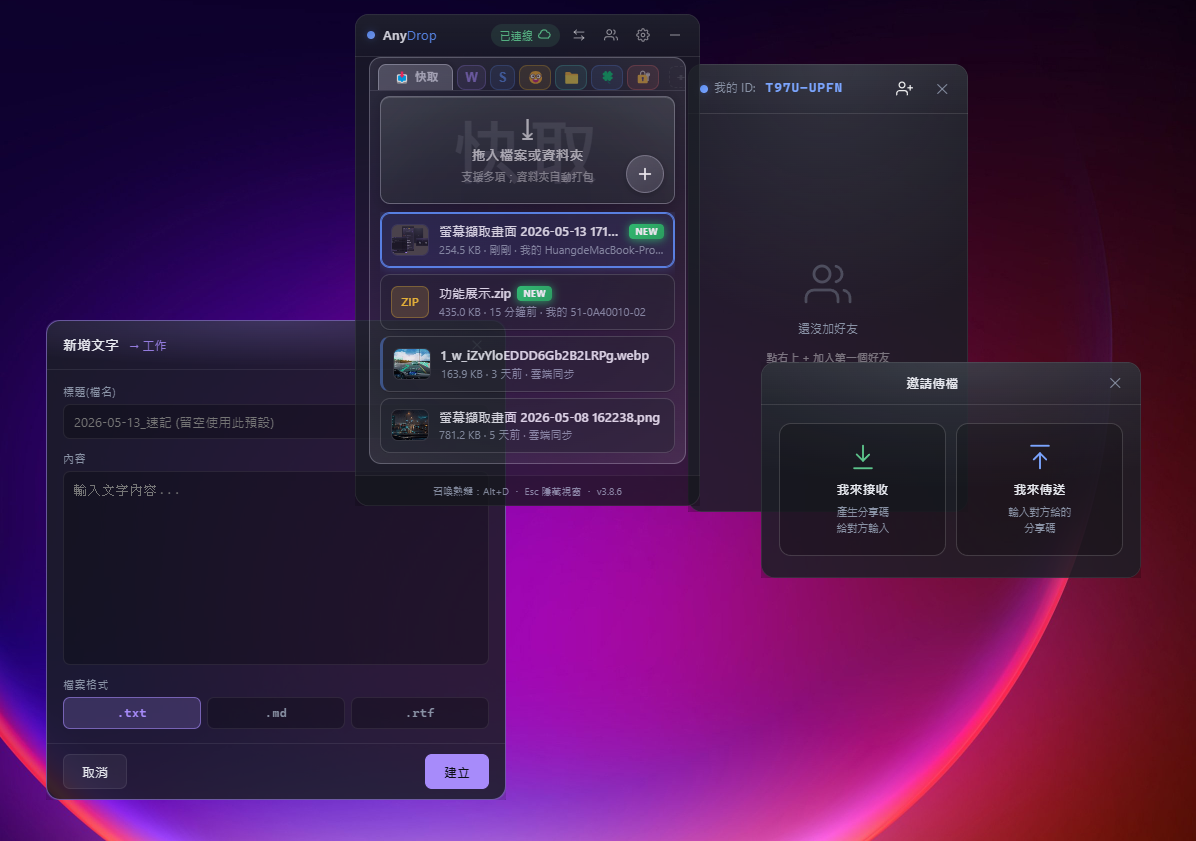Screen dimensions: 1196x841
Task: Click the thumbnail of the .webp file
Action: pyautogui.click(x=412, y=364)
